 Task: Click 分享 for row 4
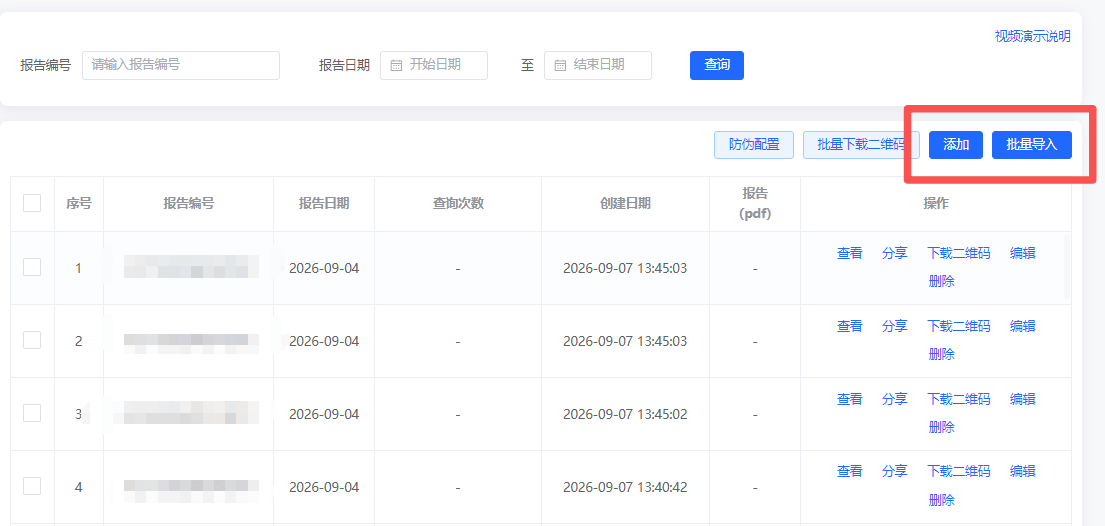(x=894, y=472)
